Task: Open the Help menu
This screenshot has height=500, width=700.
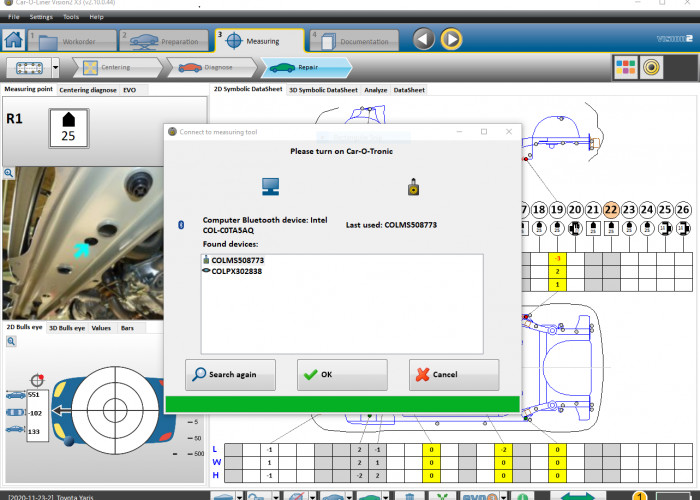Action: (96, 17)
